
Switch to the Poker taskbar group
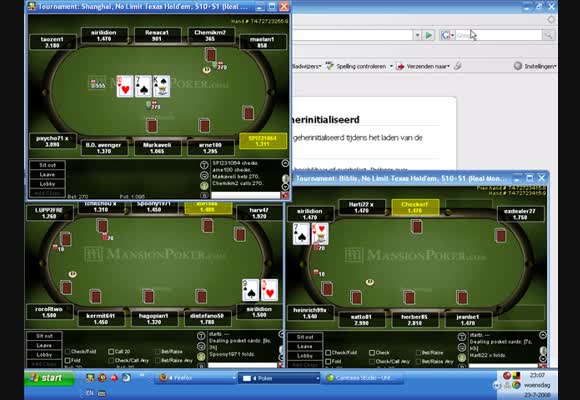[280, 378]
